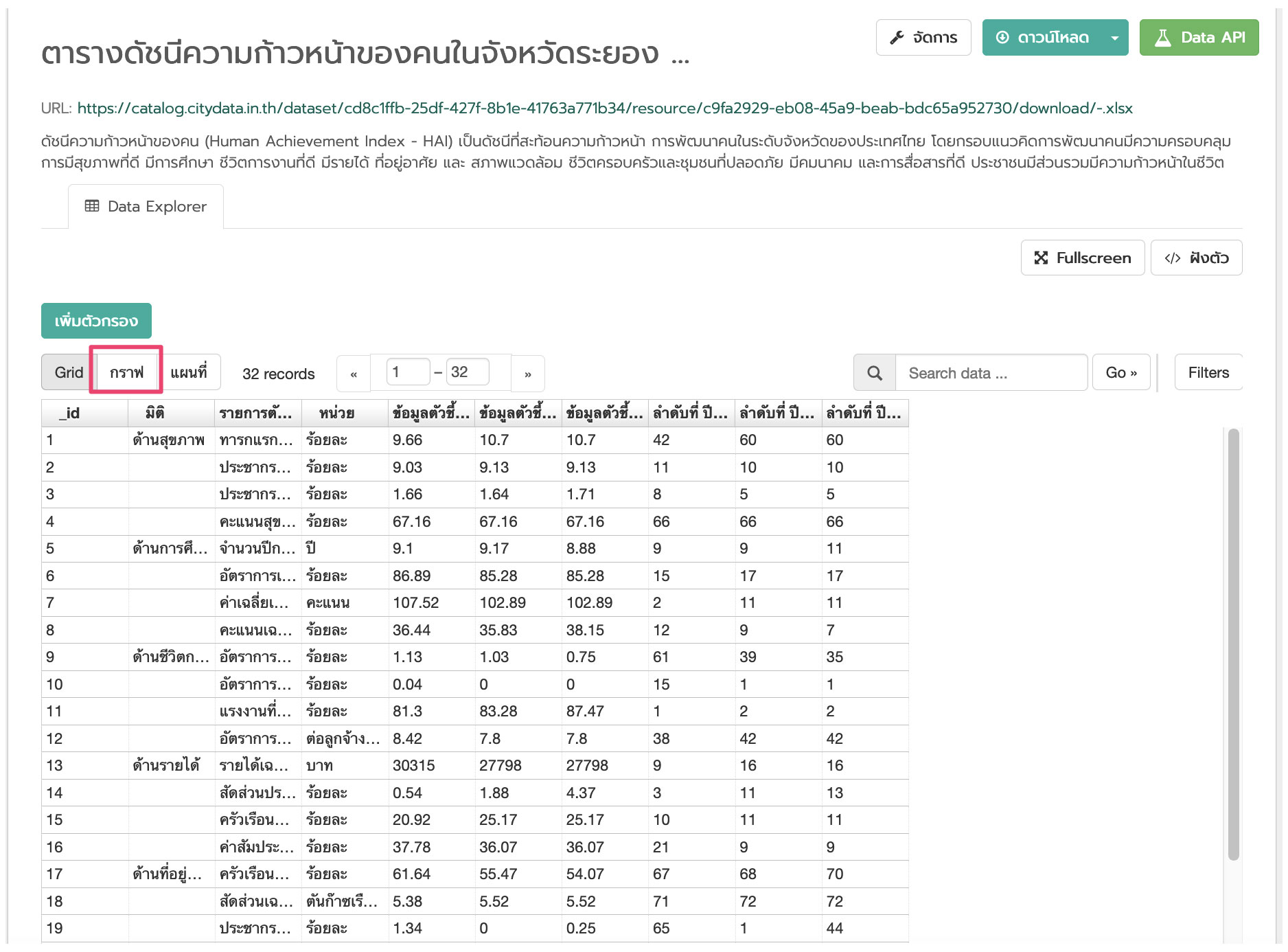The image size is (1288, 952).
Task: Expand the ดาวน์โหลด dropdown caret
Action: (x=1116, y=37)
